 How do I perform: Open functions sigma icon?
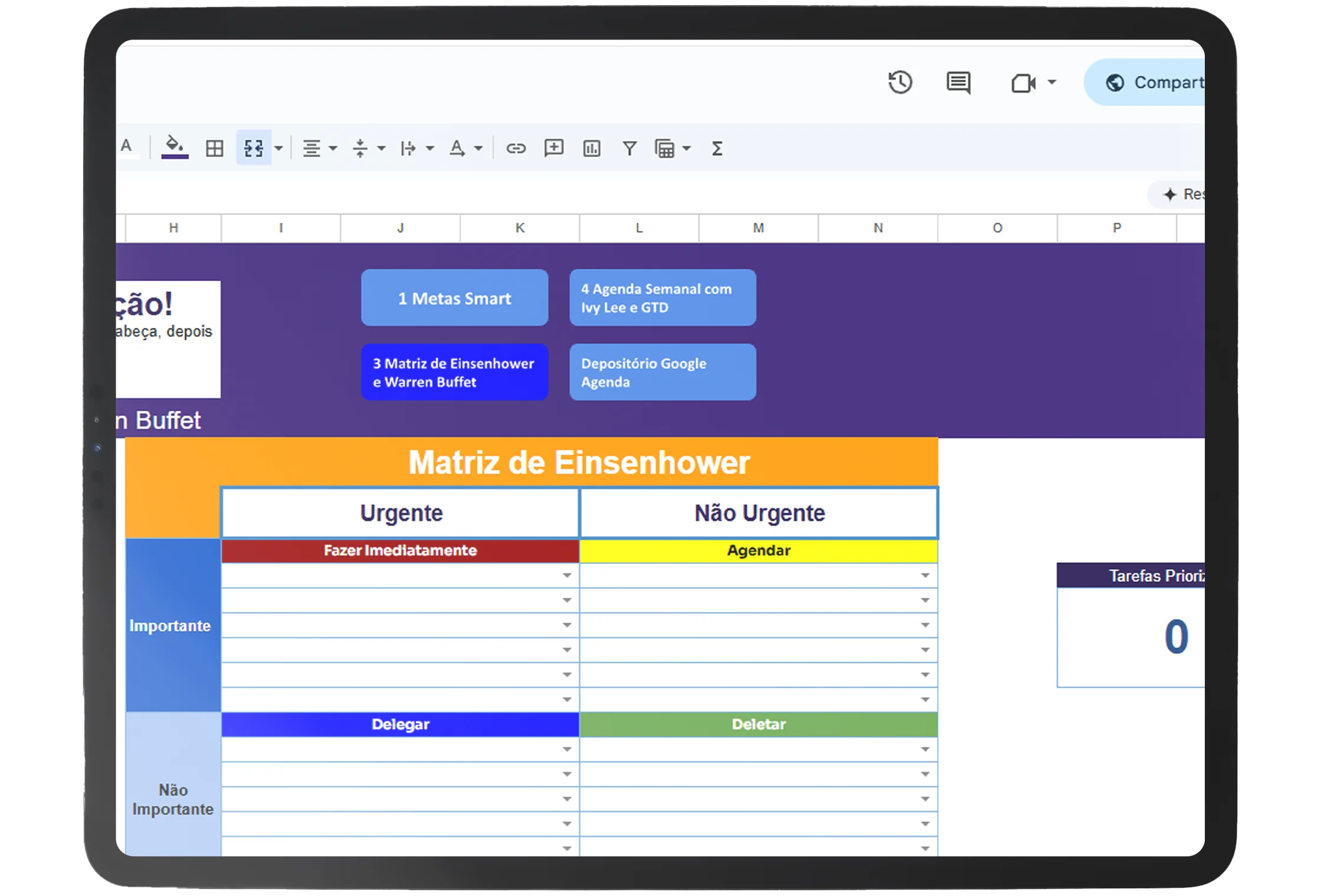[716, 148]
